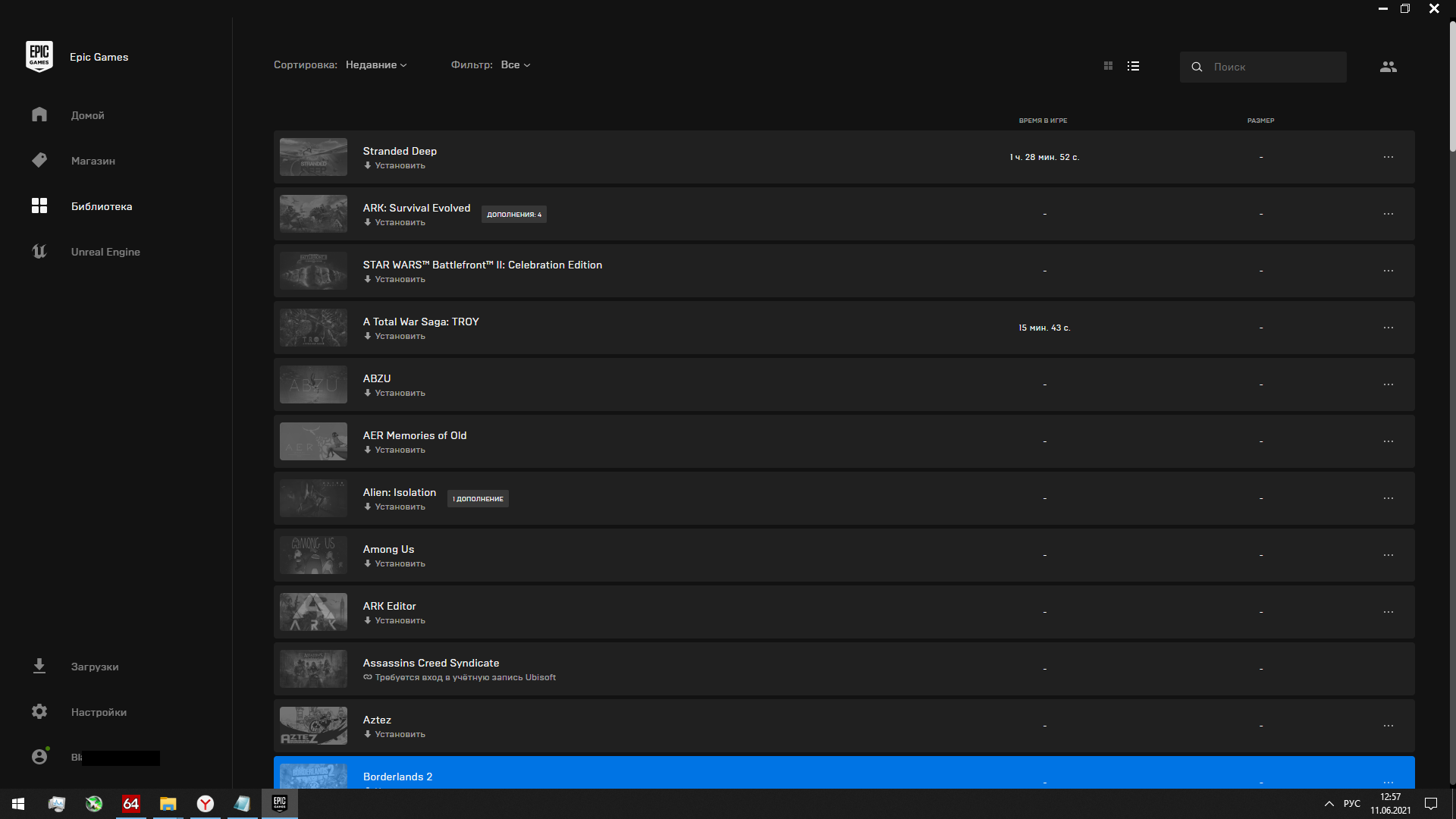Select Библиотека in the sidebar
This screenshot has height=819, width=1456.
[x=101, y=206]
